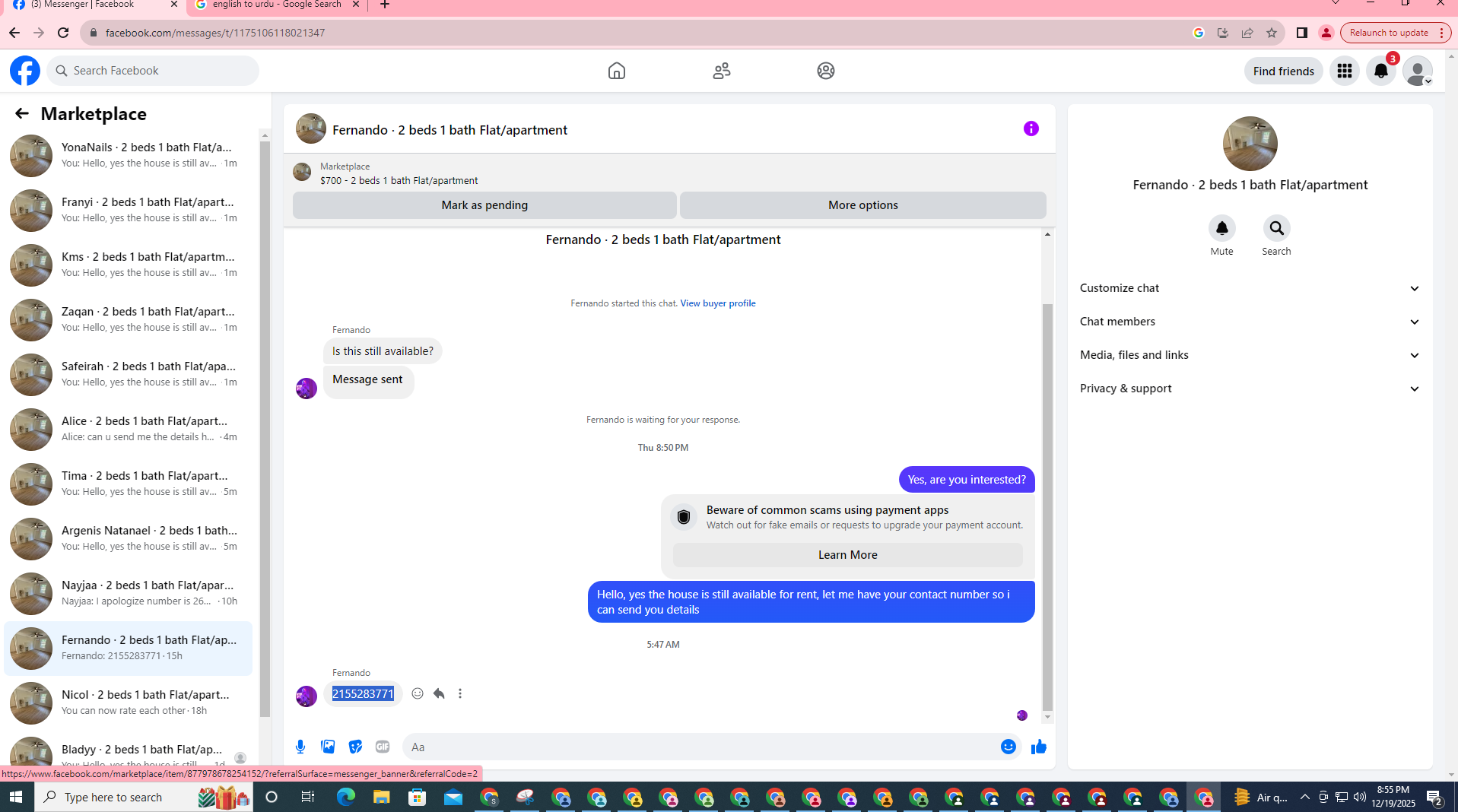
Task: Focus the Search Facebook field
Action: [153, 71]
